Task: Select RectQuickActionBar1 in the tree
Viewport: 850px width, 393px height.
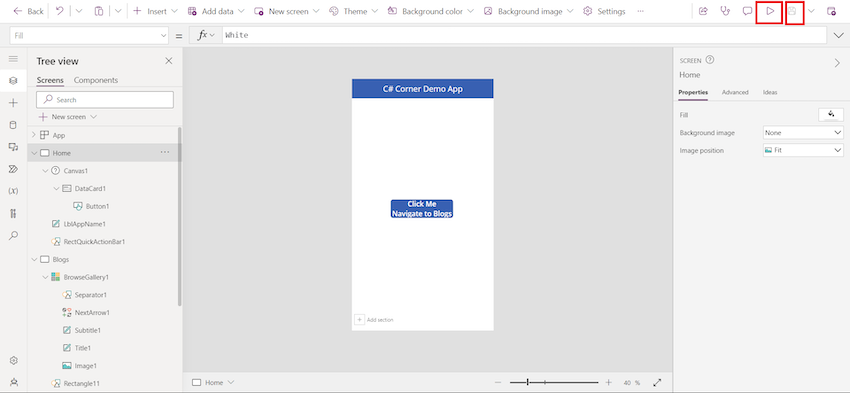Action: pos(94,242)
